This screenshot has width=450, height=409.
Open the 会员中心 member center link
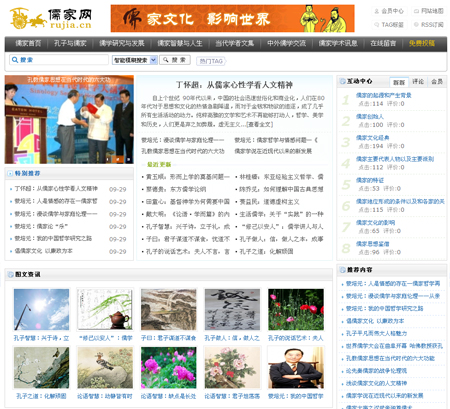click(389, 11)
